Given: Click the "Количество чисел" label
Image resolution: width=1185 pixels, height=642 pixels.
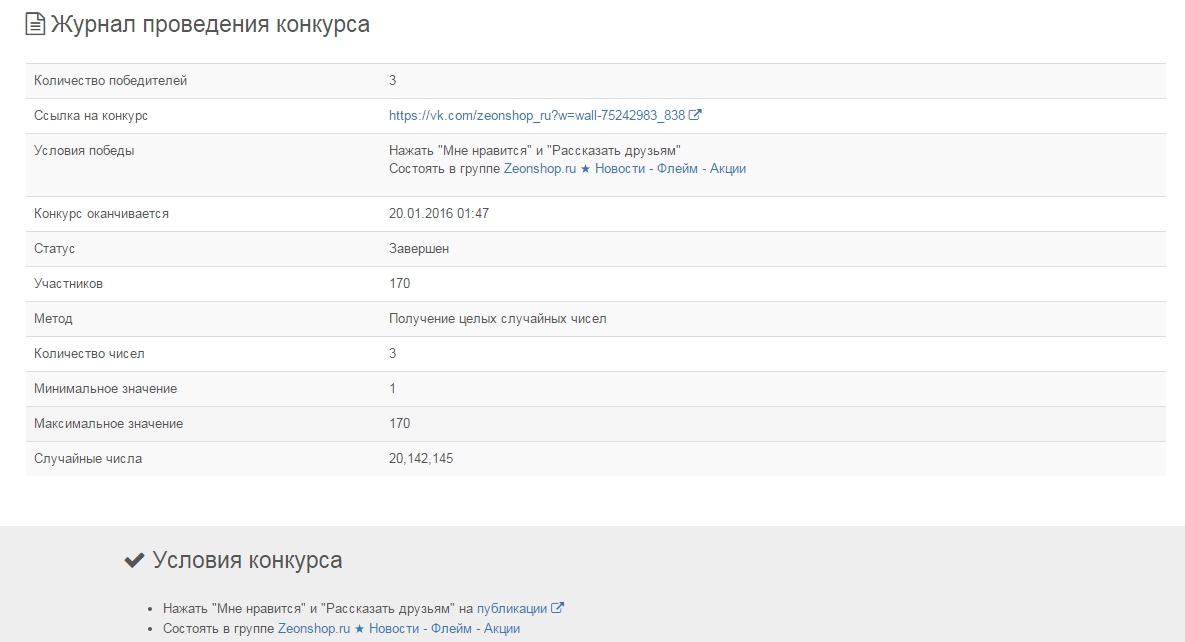Looking at the screenshot, I should point(89,354).
